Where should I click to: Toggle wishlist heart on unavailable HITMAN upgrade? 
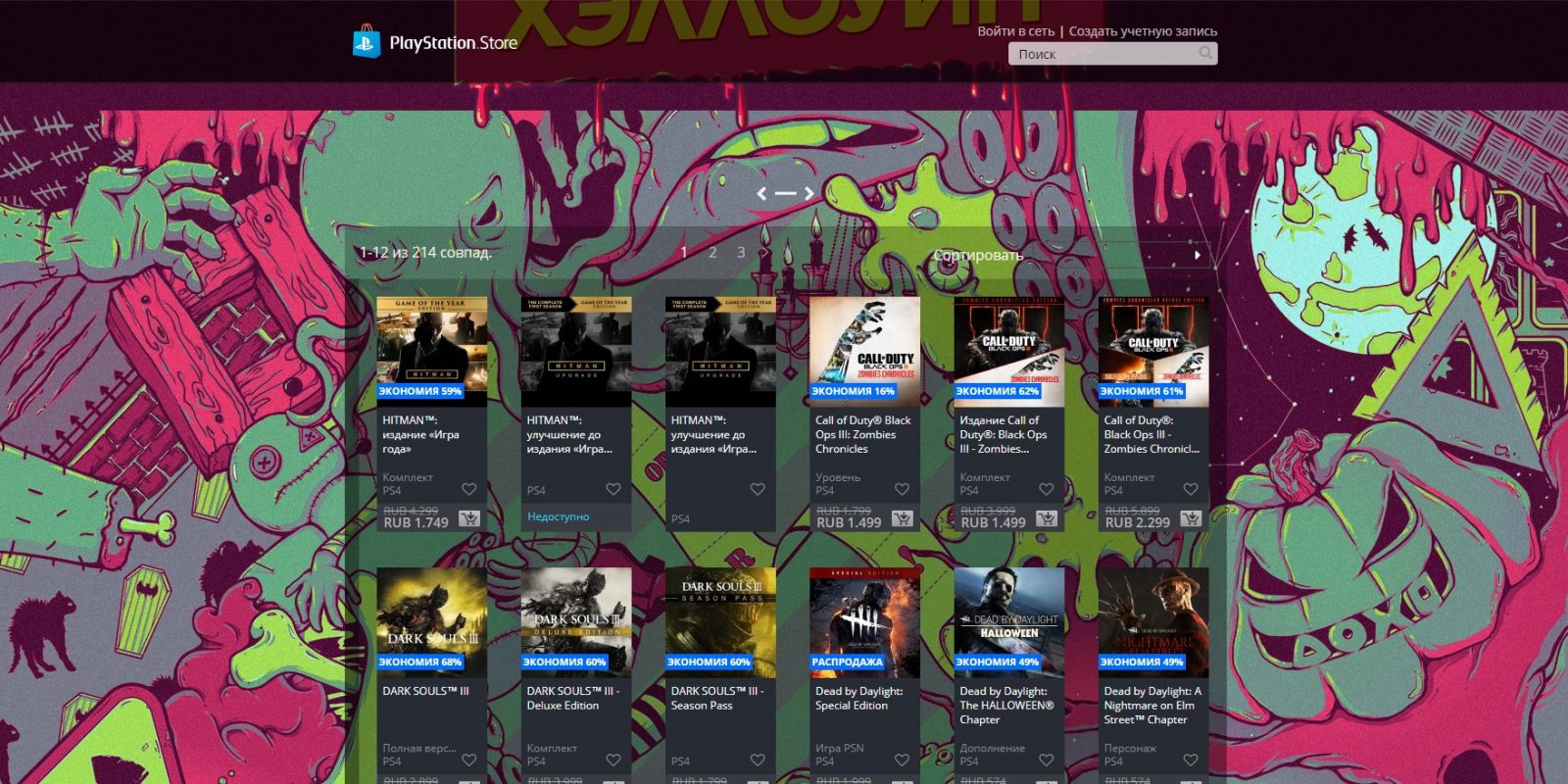click(x=613, y=489)
